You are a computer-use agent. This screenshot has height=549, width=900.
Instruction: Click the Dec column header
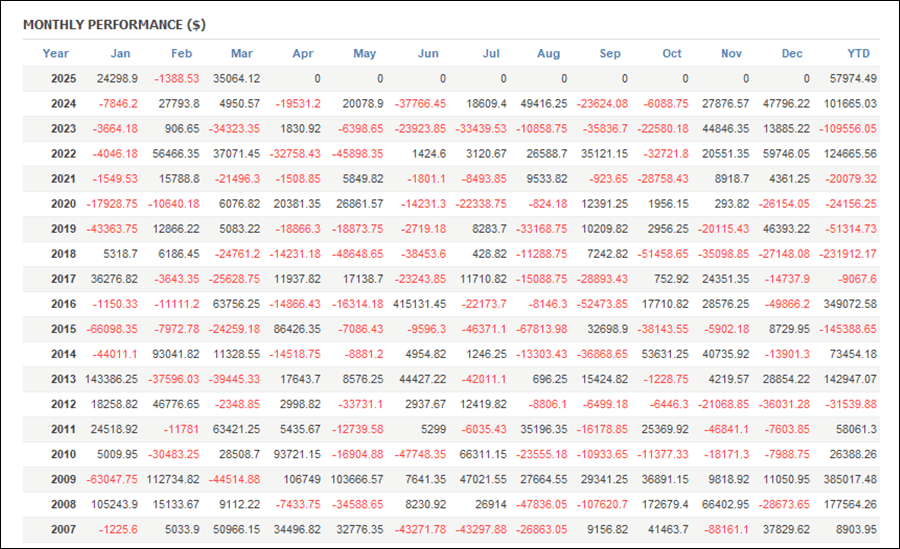click(792, 53)
